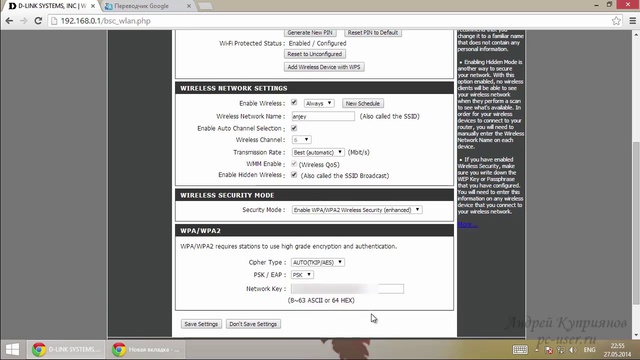Click Add Wireless Device with WPS

point(324,67)
